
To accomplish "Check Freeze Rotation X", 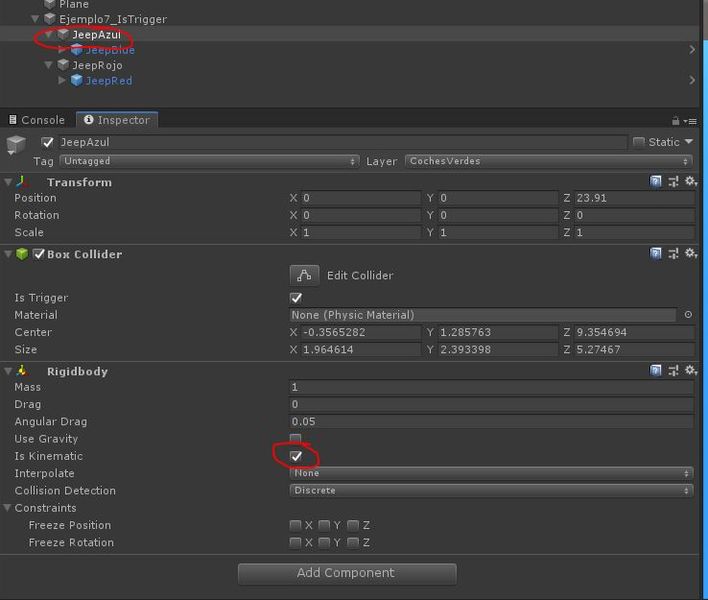I will pyautogui.click(x=295, y=542).
